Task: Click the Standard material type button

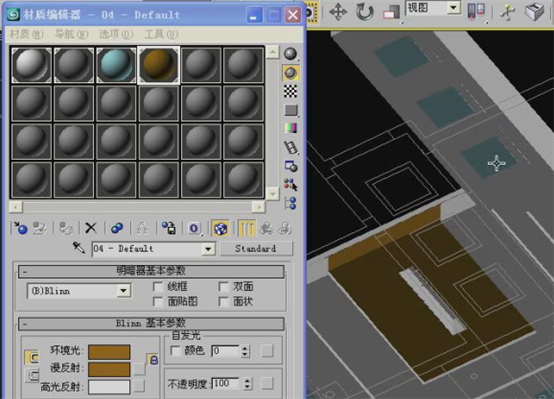Action: 256,248
